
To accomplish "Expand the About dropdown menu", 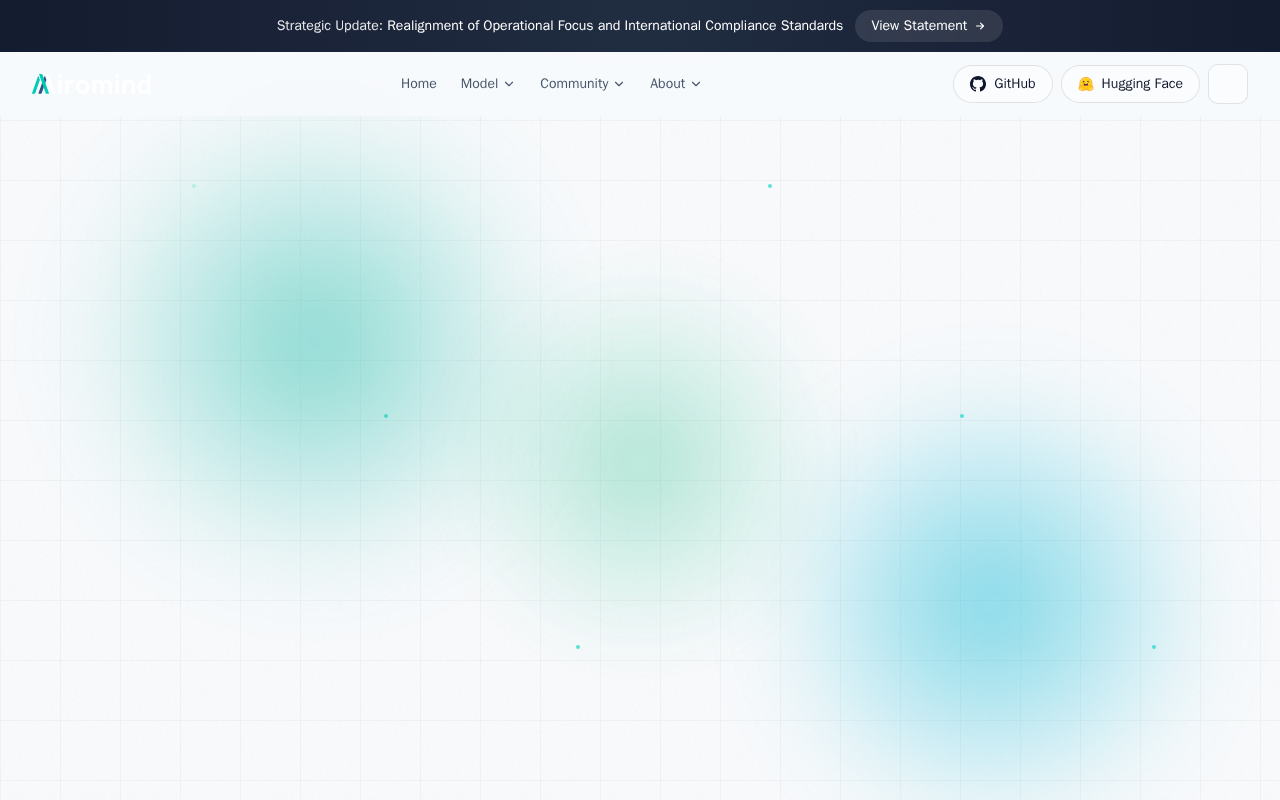I will click(675, 84).
